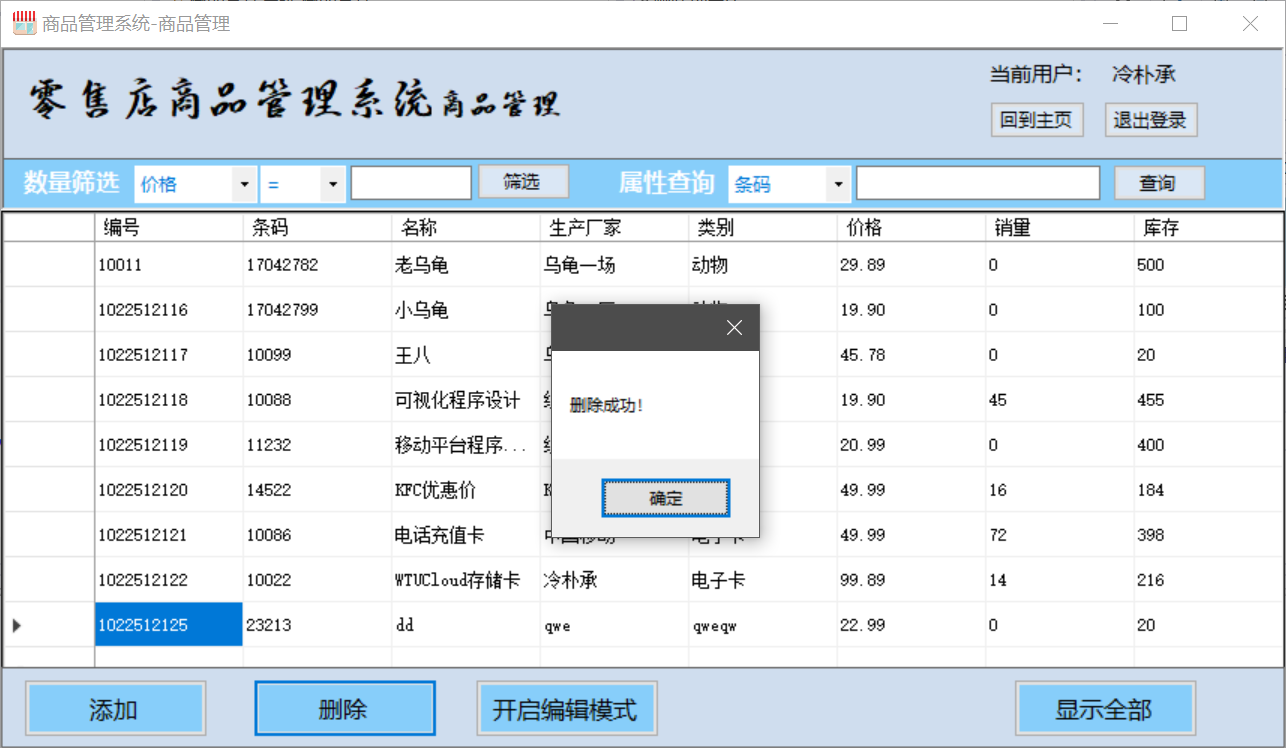1286x748 pixels.
Task: Sort by the 销量 column header
Action: [x=1060, y=228]
